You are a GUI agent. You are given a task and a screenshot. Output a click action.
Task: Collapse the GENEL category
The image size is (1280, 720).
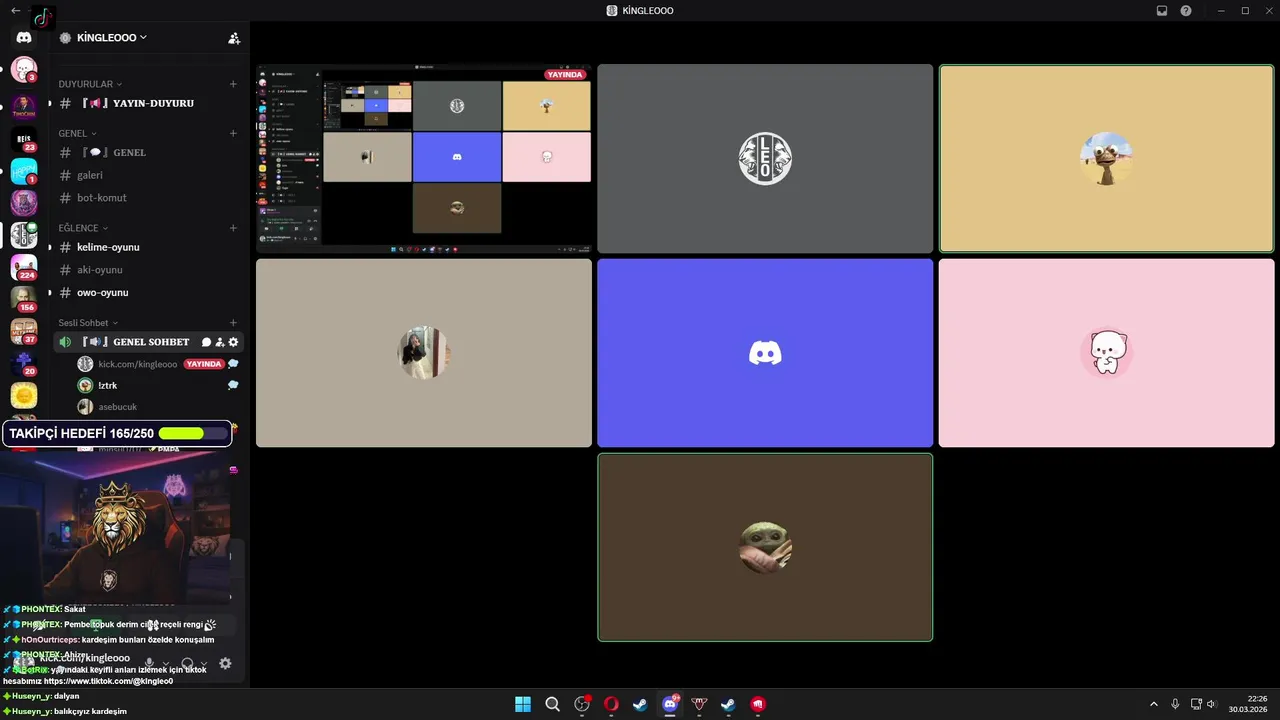tap(77, 133)
